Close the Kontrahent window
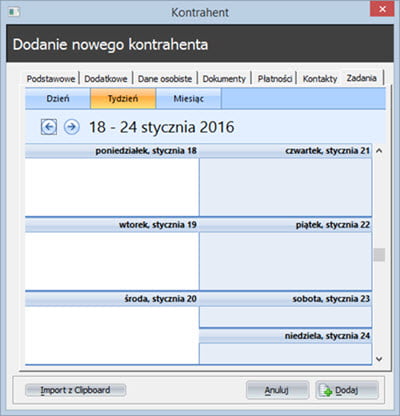The width and height of the screenshot is (400, 416). (382, 9)
